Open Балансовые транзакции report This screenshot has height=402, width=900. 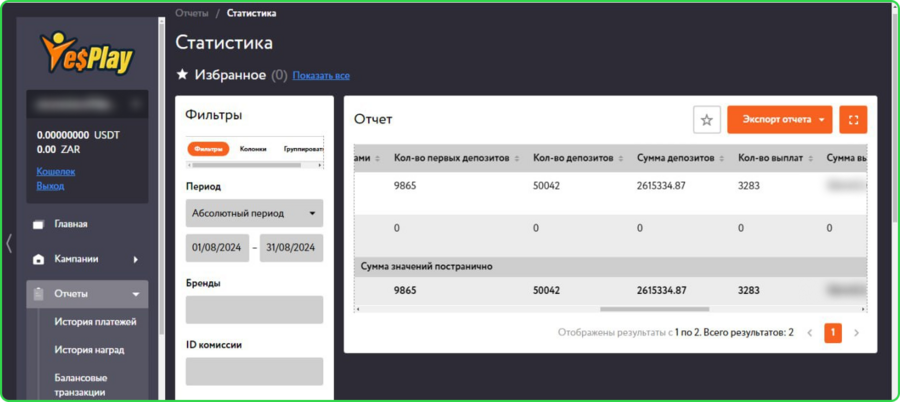tap(81, 385)
